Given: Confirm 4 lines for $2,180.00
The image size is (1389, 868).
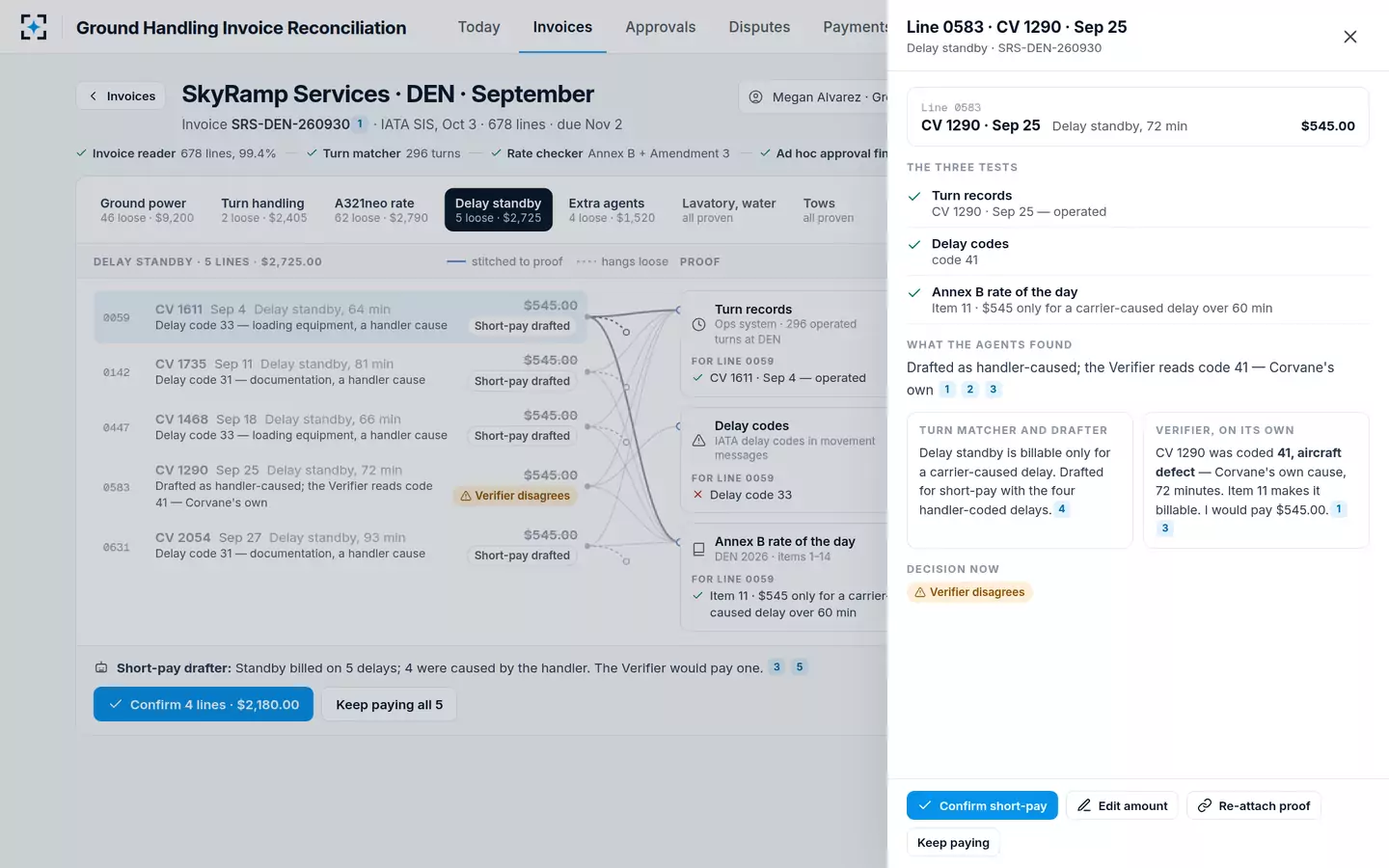Looking at the screenshot, I should 204,704.
